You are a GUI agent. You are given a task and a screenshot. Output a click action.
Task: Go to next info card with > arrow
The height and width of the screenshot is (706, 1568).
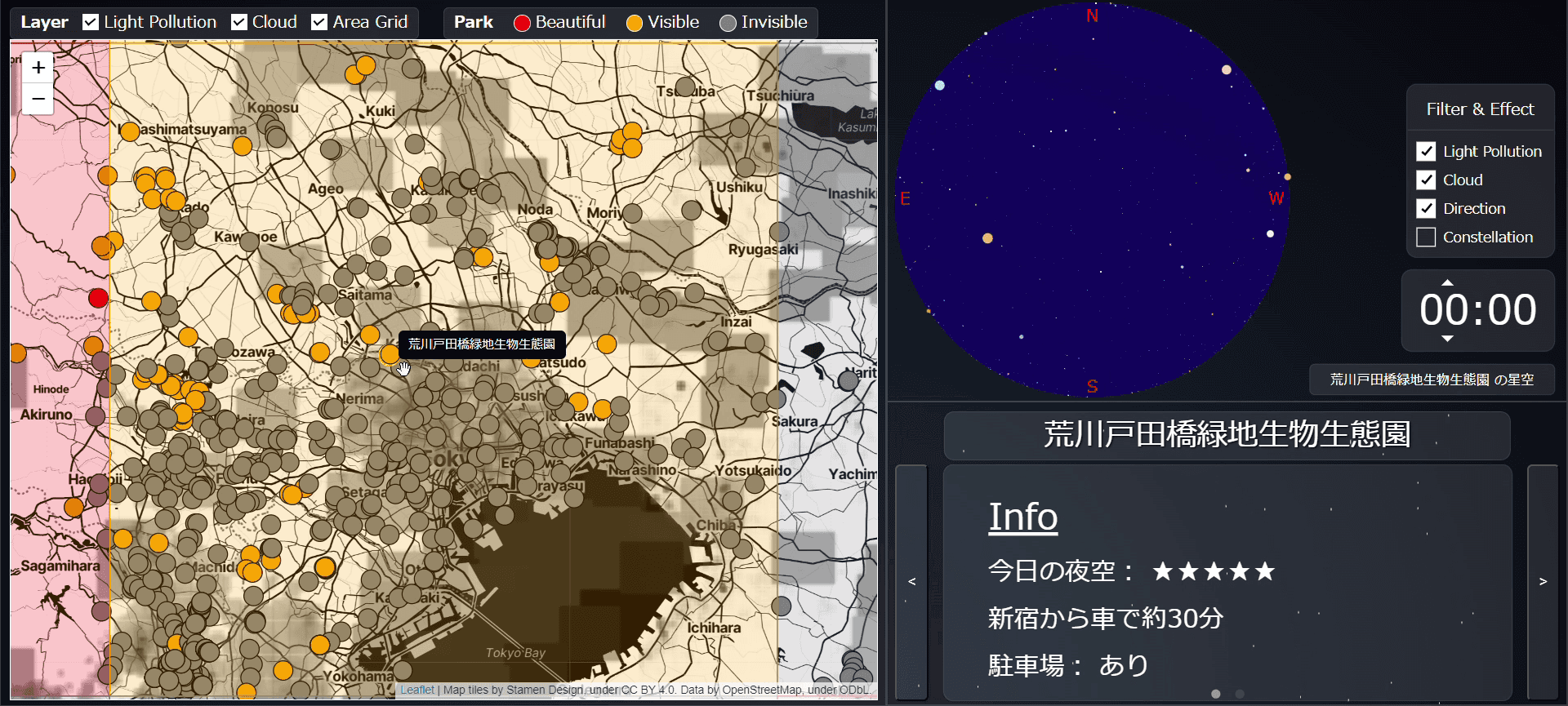(x=1543, y=582)
